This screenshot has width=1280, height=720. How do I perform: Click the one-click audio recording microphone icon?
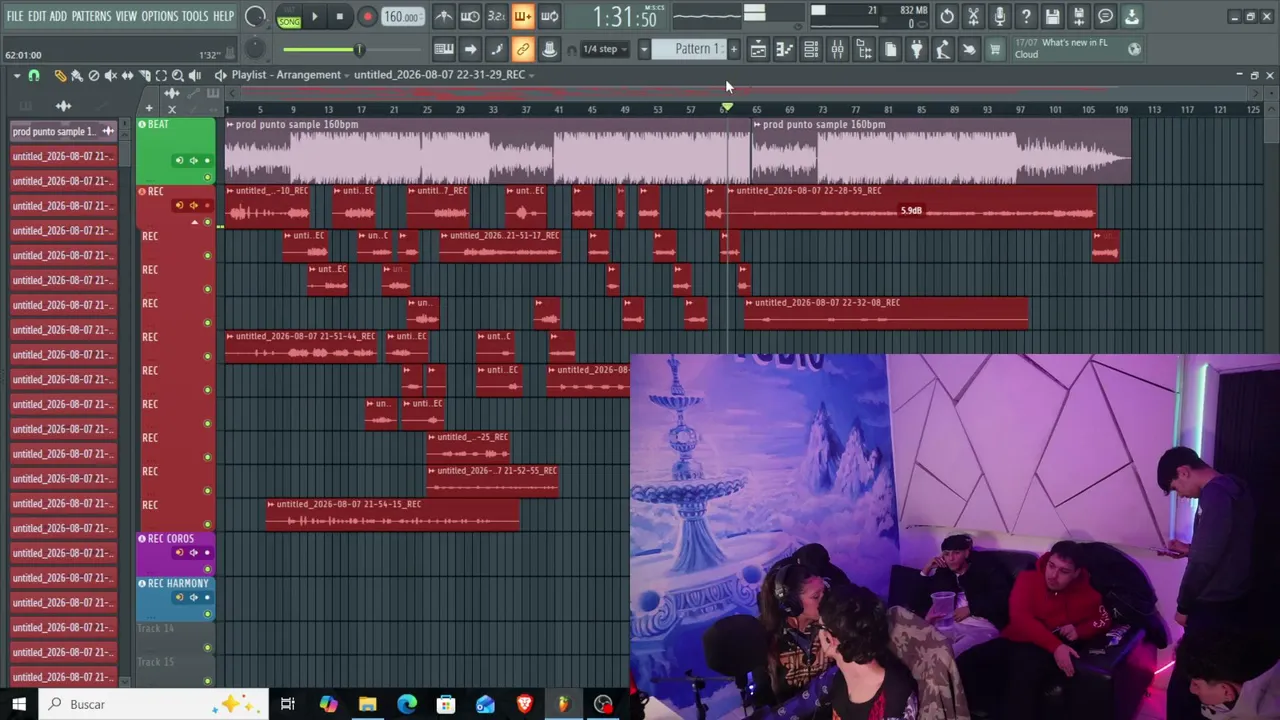[999, 16]
